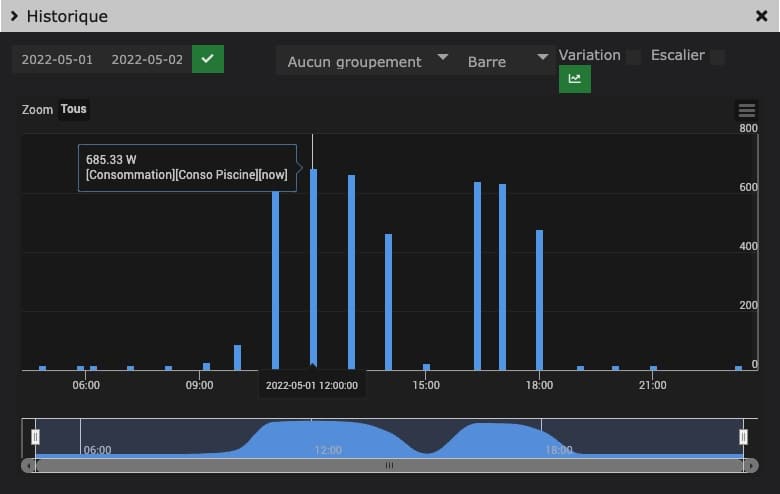Viewport: 780px width, 494px height.
Task: Click the 21:00 axis label
Action: (x=653, y=385)
